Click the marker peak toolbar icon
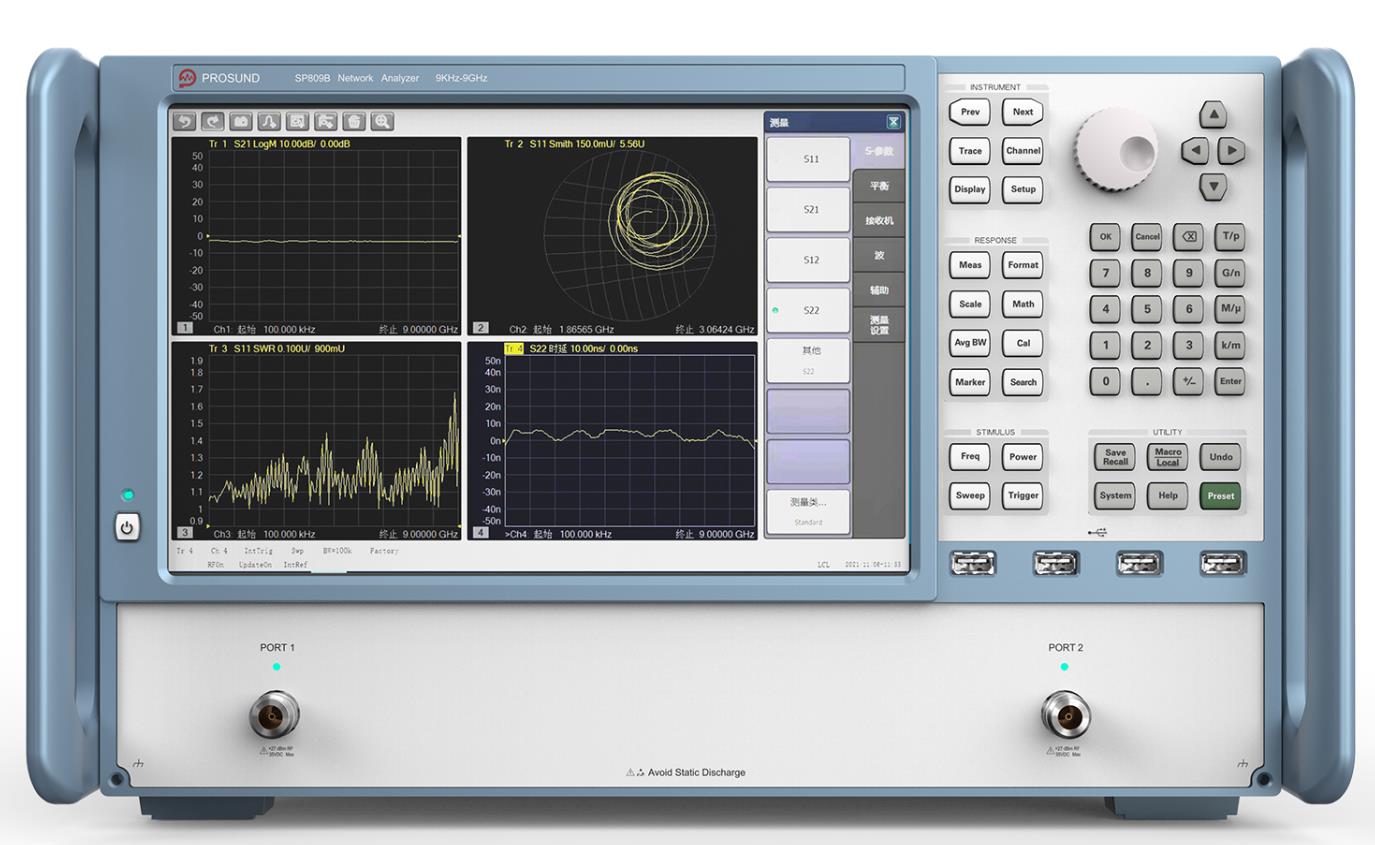This screenshot has height=845, width=1375. click(269, 121)
